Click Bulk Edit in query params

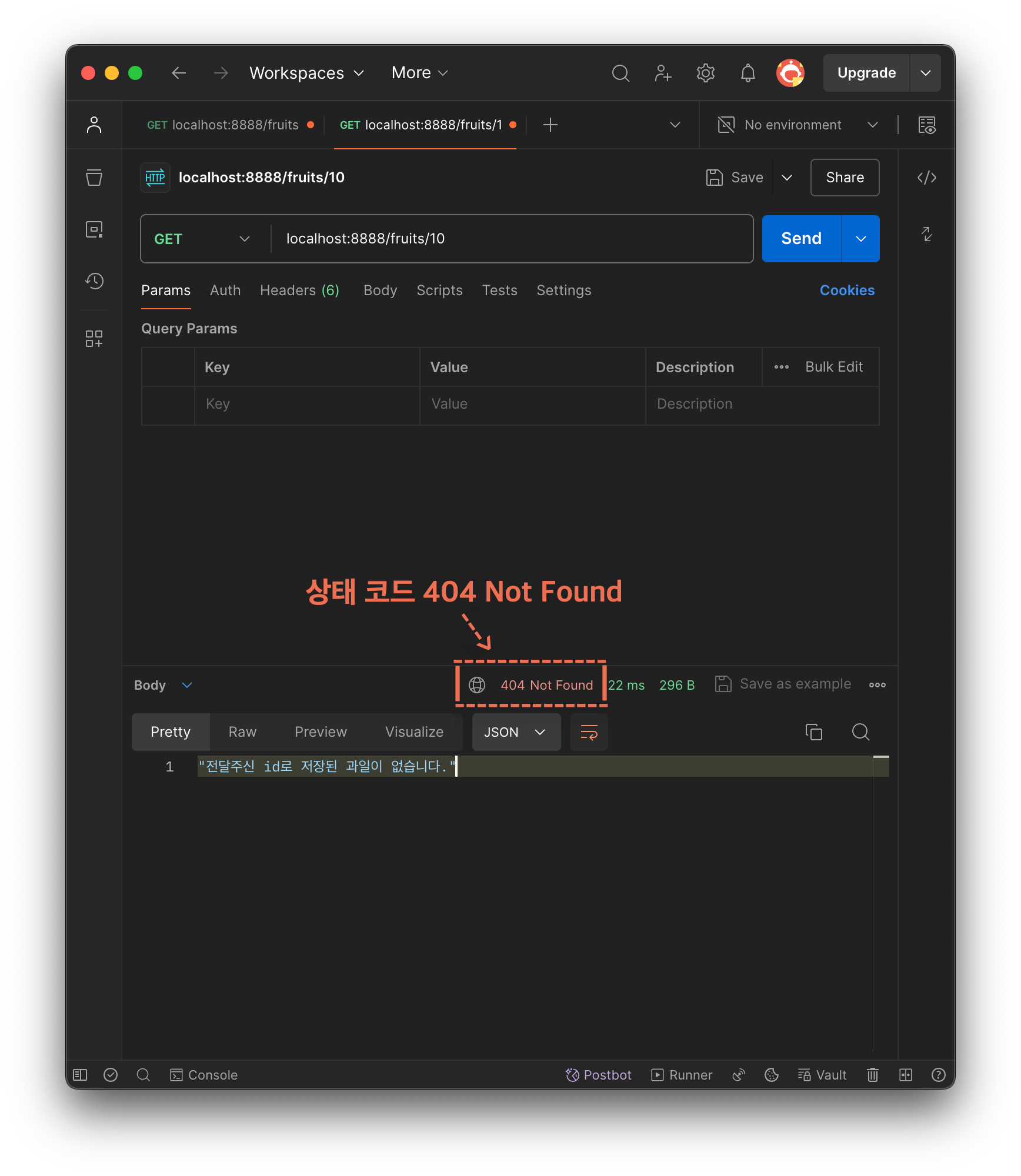(833, 367)
